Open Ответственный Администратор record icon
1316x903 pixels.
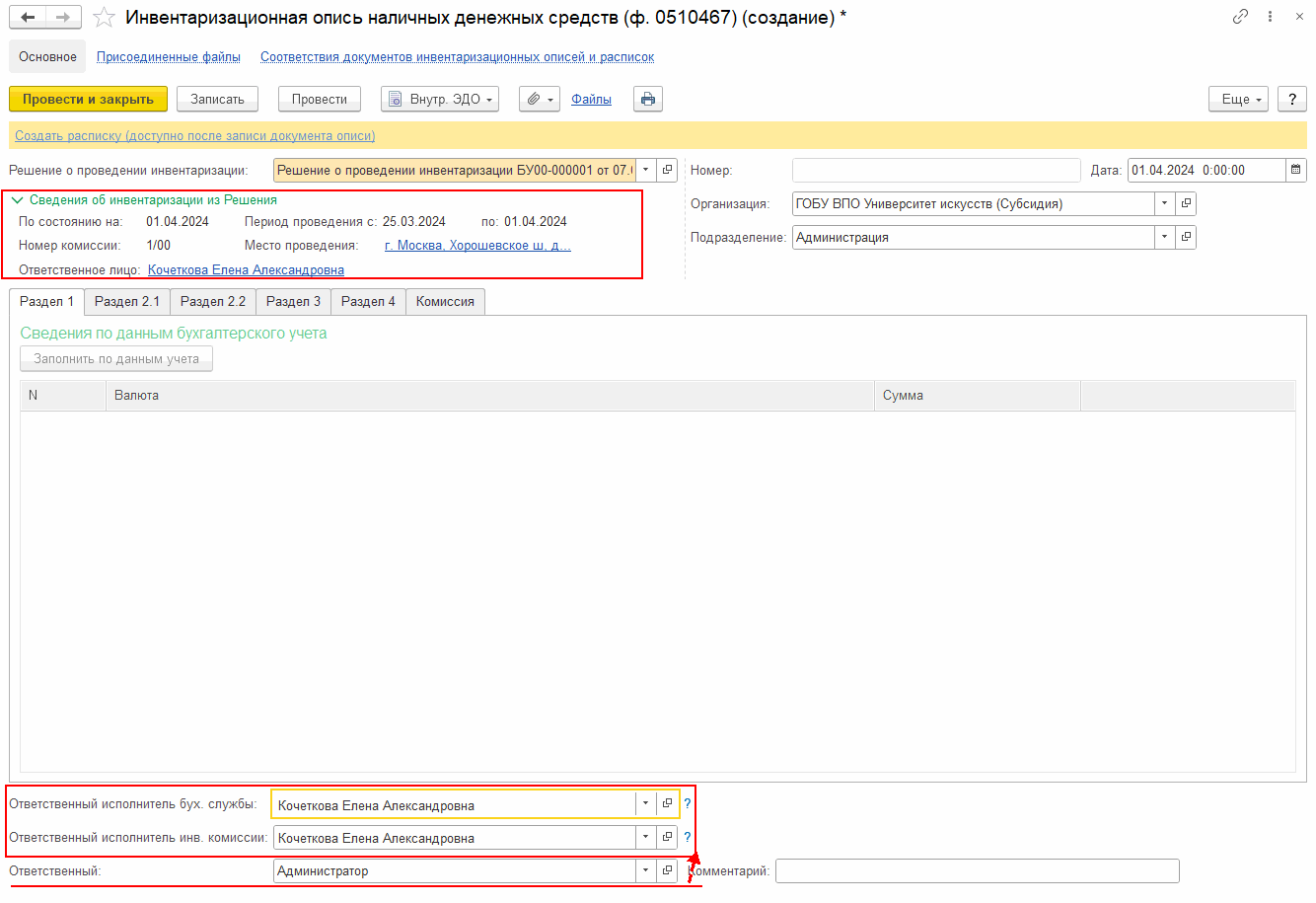(668, 870)
